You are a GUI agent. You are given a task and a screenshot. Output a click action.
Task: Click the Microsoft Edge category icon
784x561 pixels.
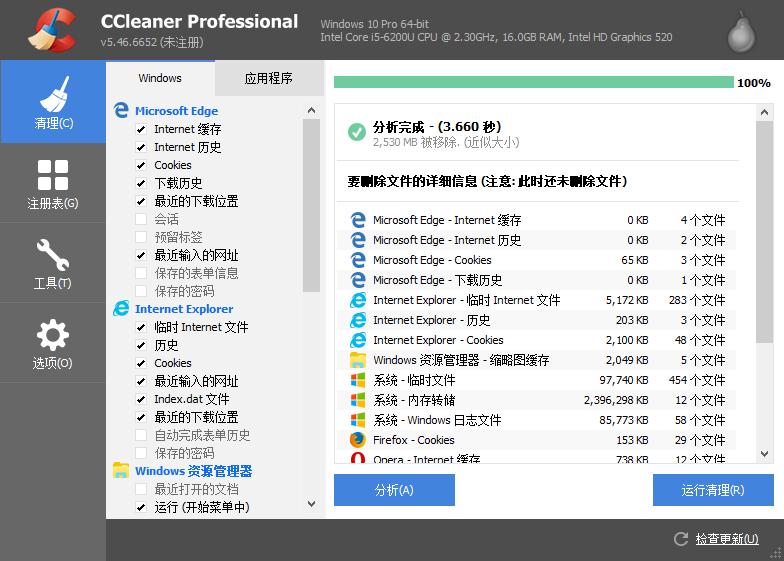(121, 110)
